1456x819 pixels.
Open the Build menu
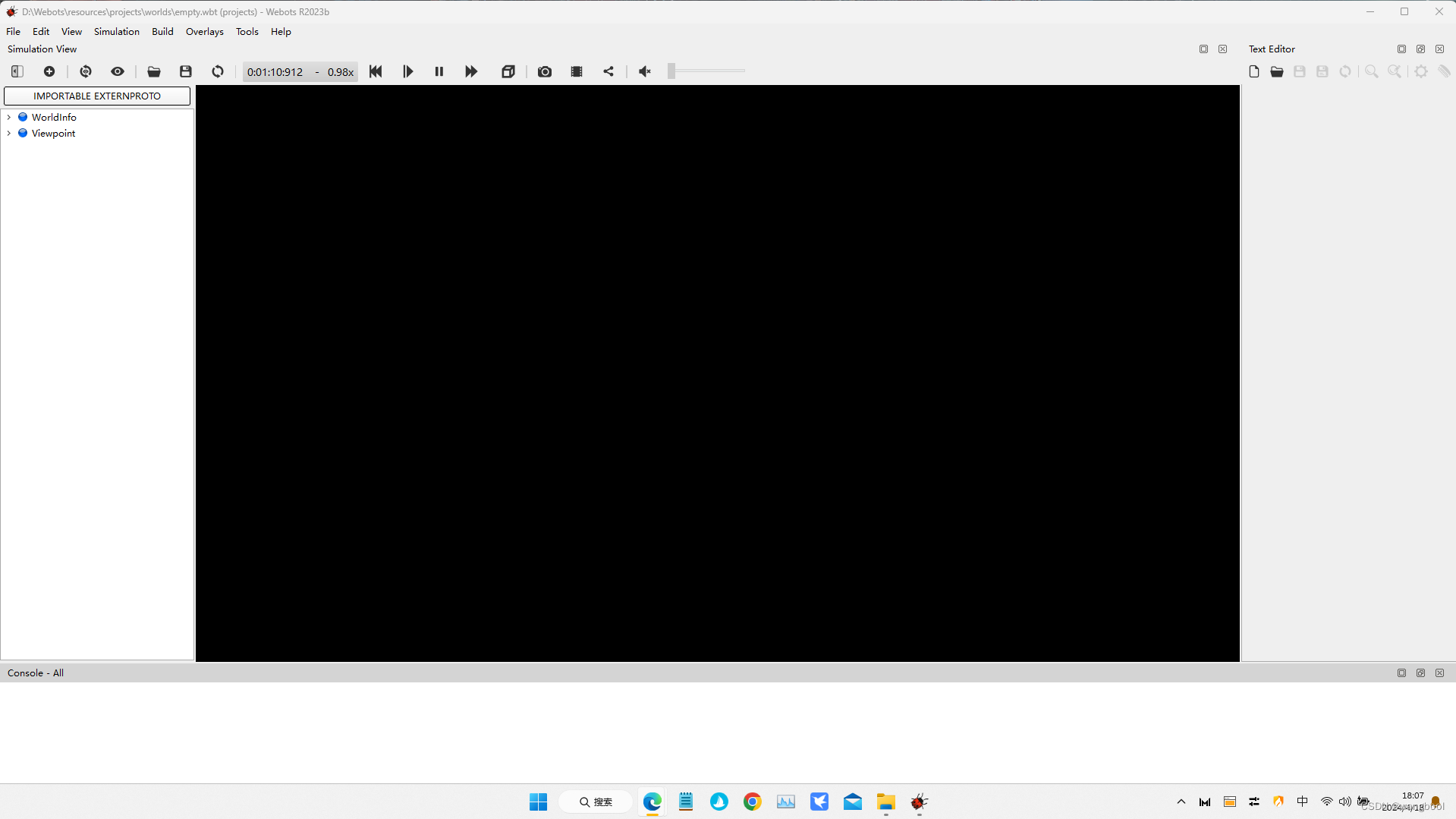coord(162,32)
